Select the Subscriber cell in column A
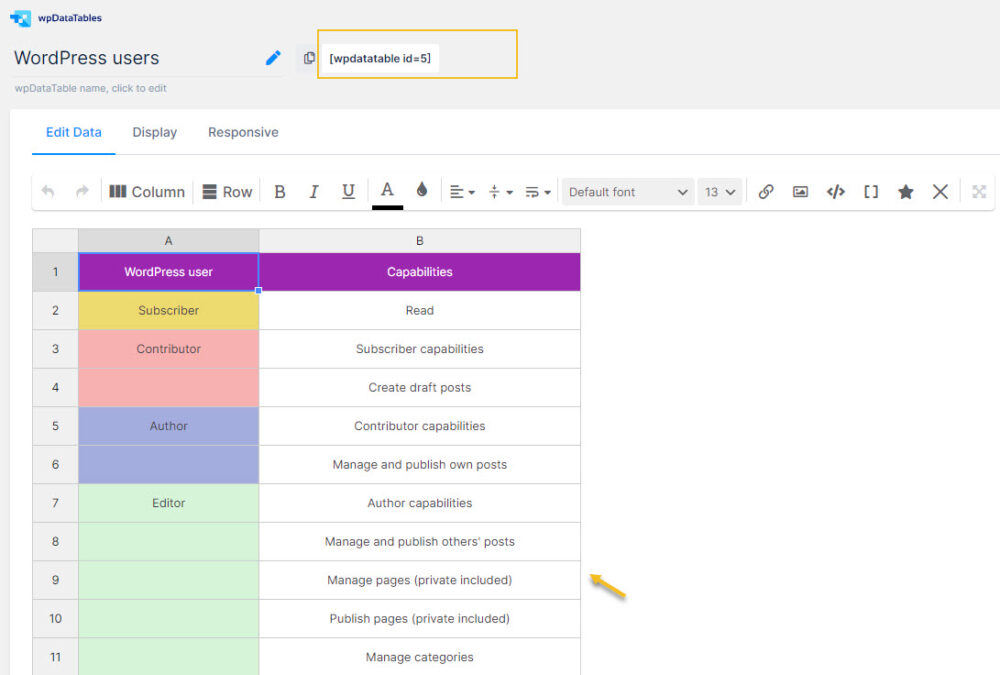The width and height of the screenshot is (1000, 675). tap(168, 310)
